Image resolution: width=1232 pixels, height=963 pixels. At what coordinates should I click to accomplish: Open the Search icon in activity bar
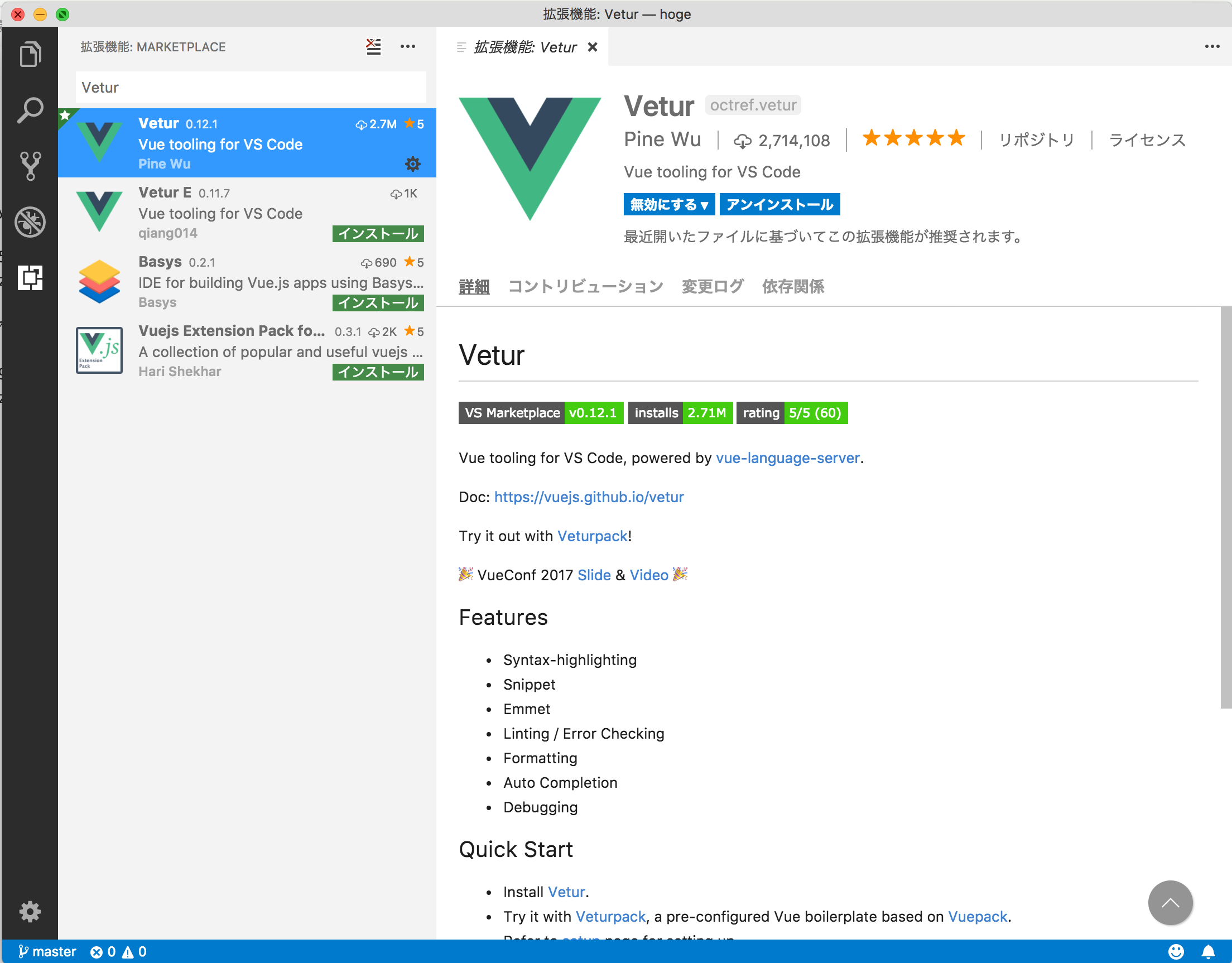click(x=31, y=110)
